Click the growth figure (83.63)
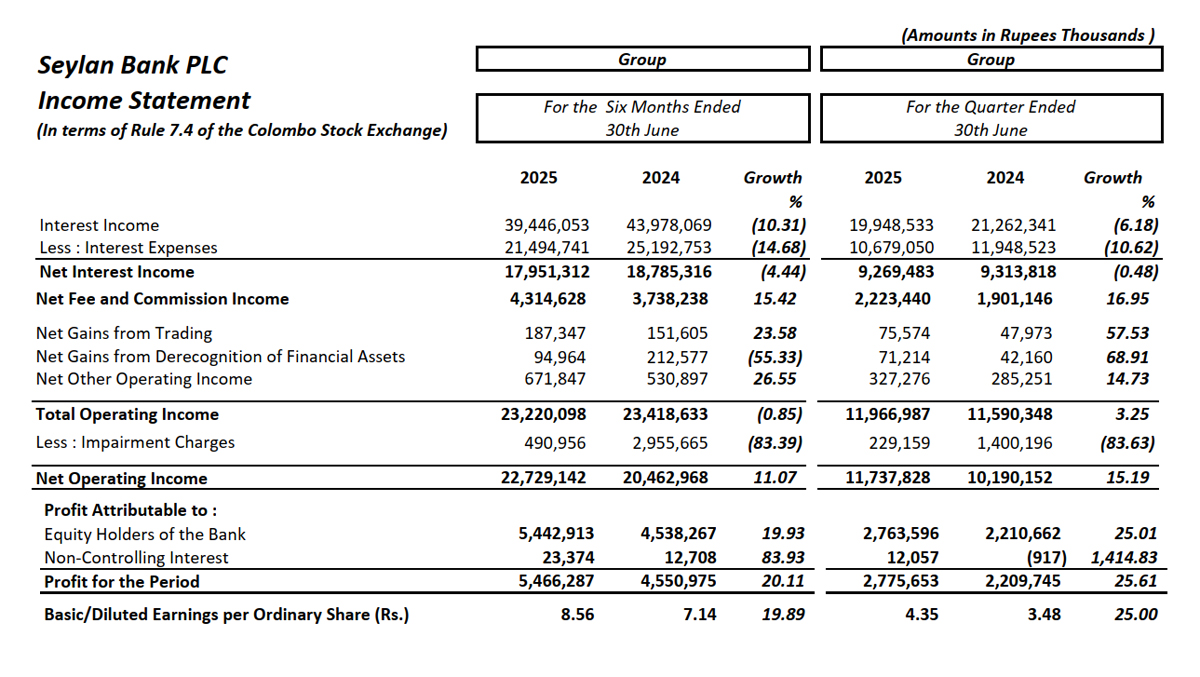 tap(1127, 442)
